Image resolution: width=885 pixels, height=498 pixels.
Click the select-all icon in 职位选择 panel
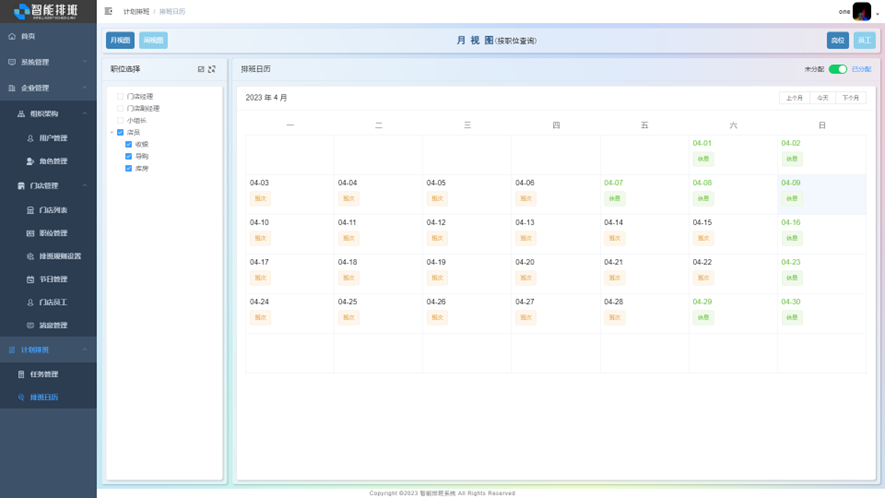coord(201,69)
